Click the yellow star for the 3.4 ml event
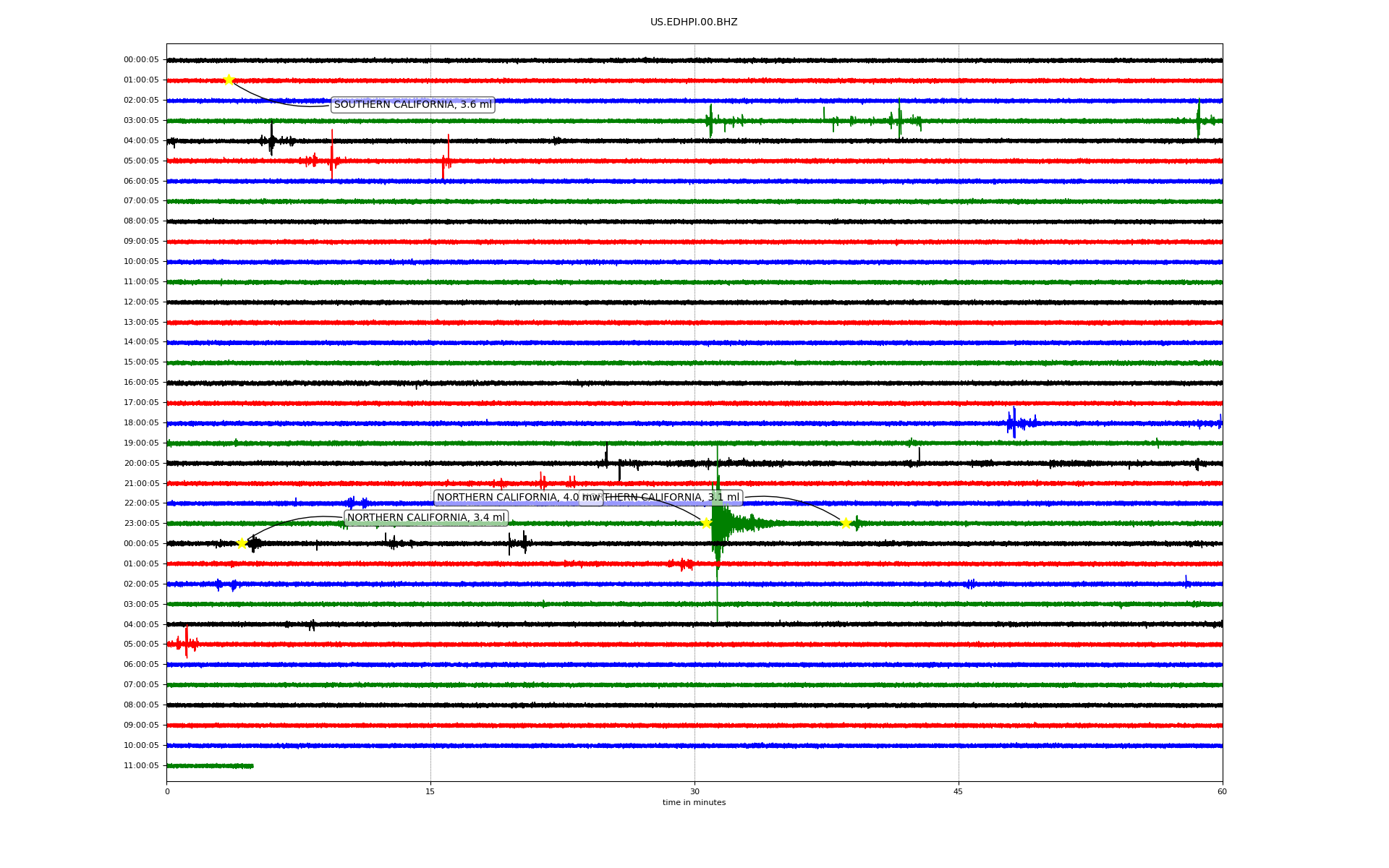 (242, 543)
